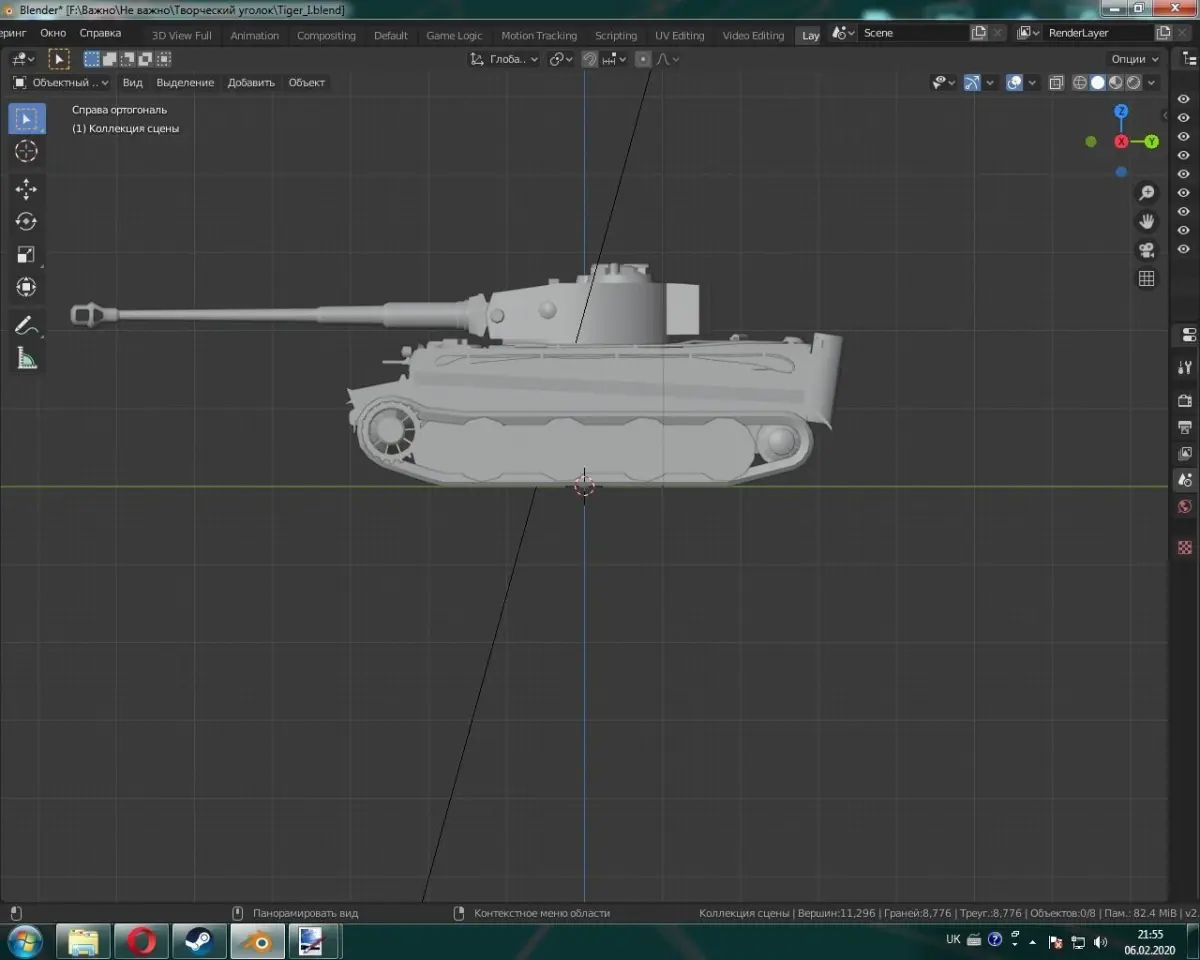Select the Scale tool
Screen dimensions: 1200x960
click(27, 255)
